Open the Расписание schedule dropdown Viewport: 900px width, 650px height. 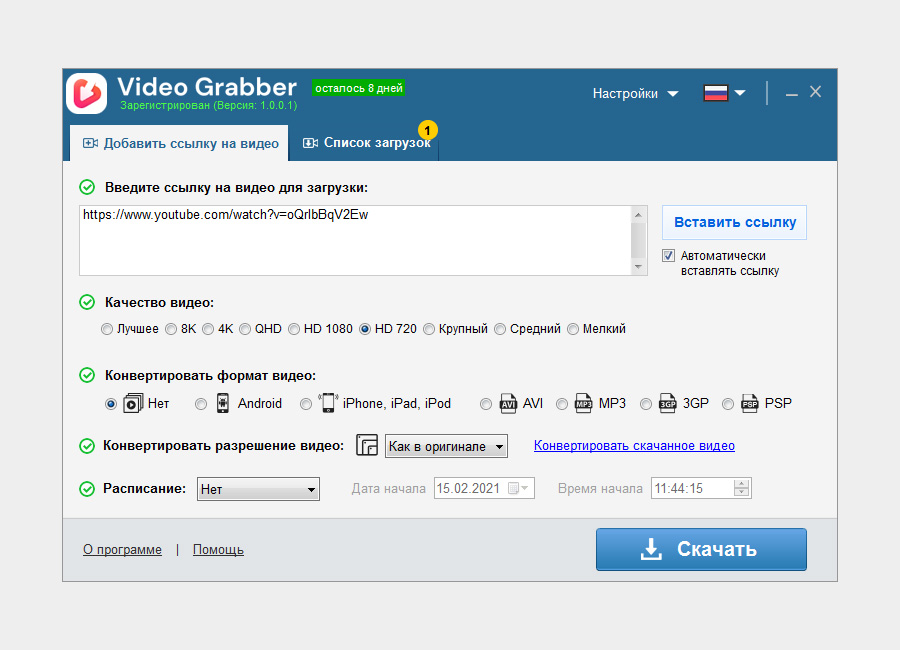[313, 489]
